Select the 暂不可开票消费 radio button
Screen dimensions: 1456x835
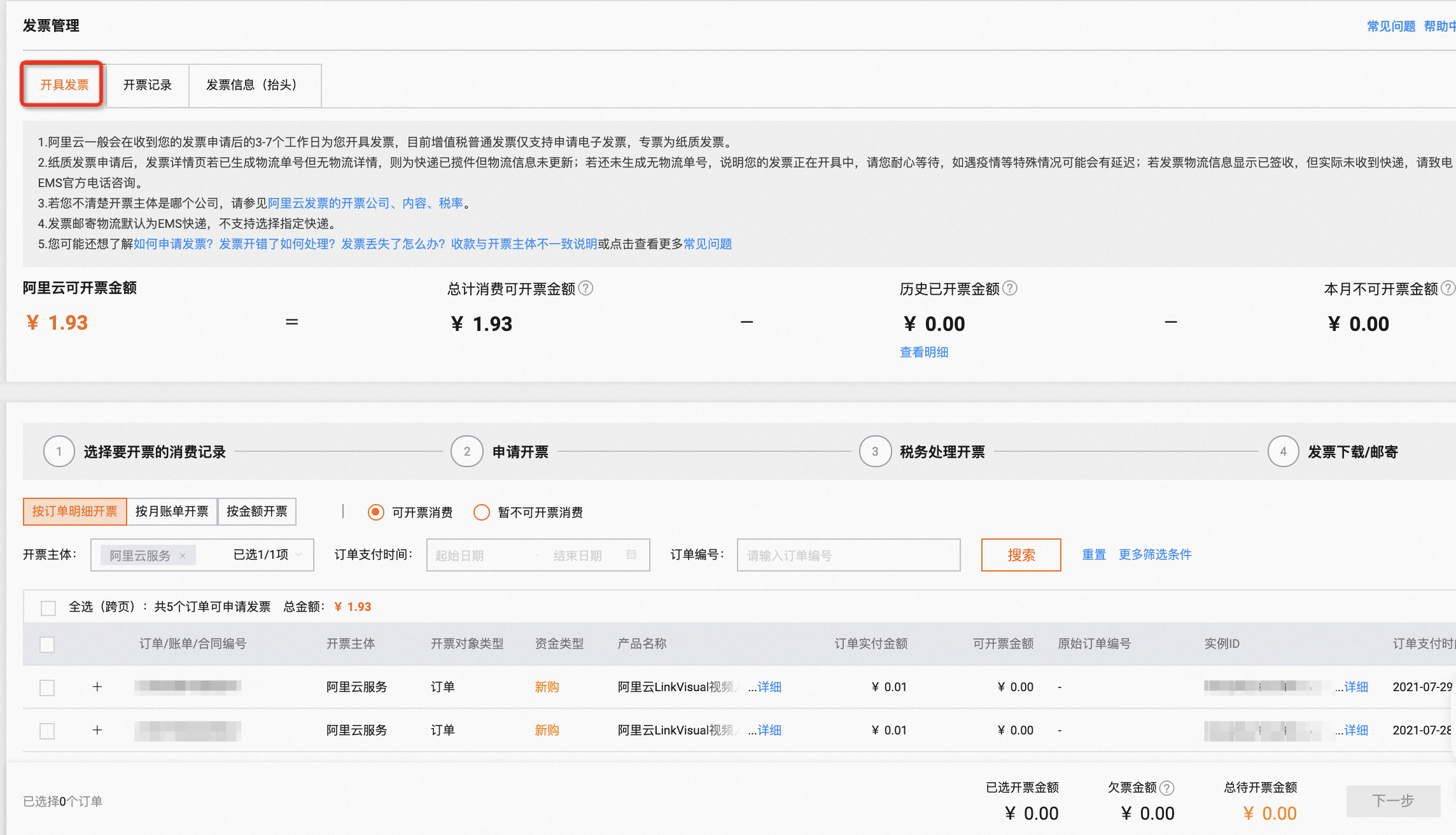[482, 512]
